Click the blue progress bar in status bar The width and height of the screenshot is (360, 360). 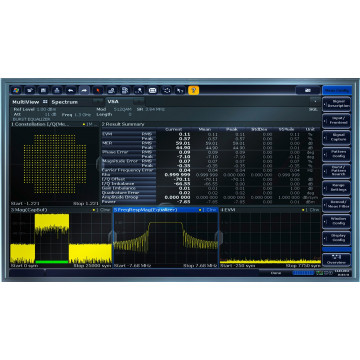(x=303, y=273)
